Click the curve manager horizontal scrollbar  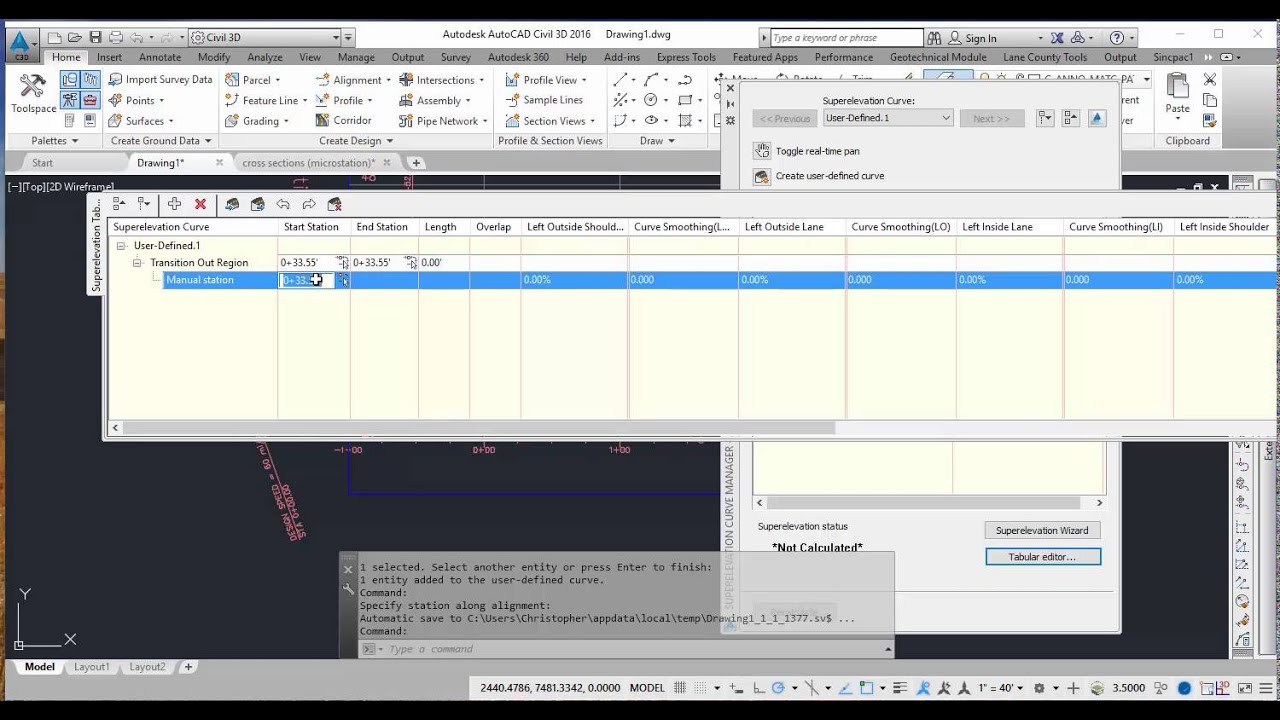[922, 503]
